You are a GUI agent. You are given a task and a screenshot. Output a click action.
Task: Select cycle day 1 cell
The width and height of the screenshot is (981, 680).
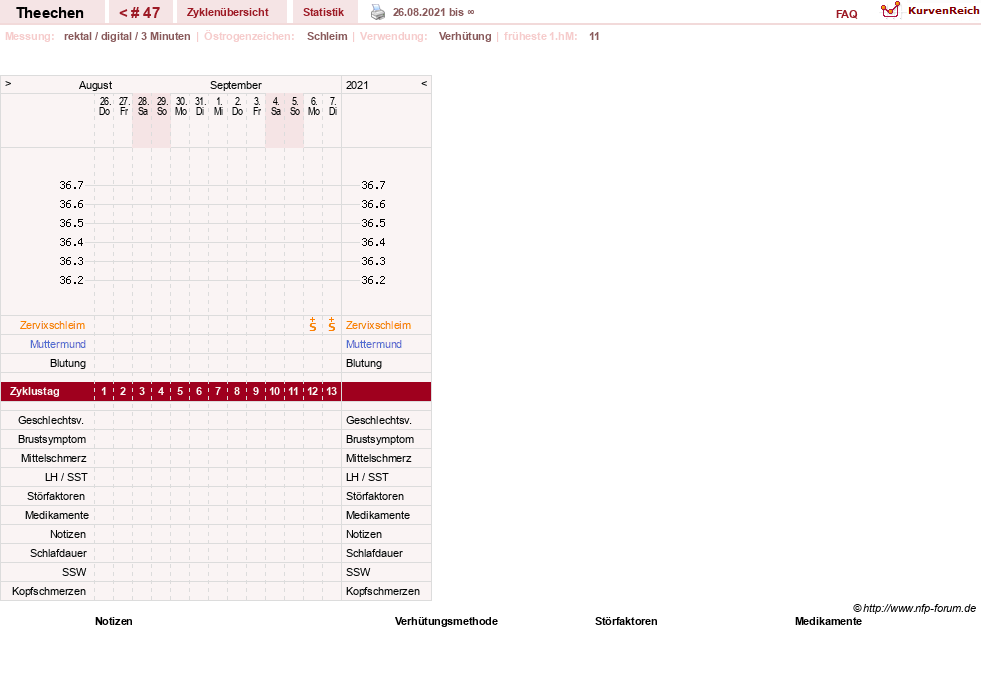pos(104,392)
